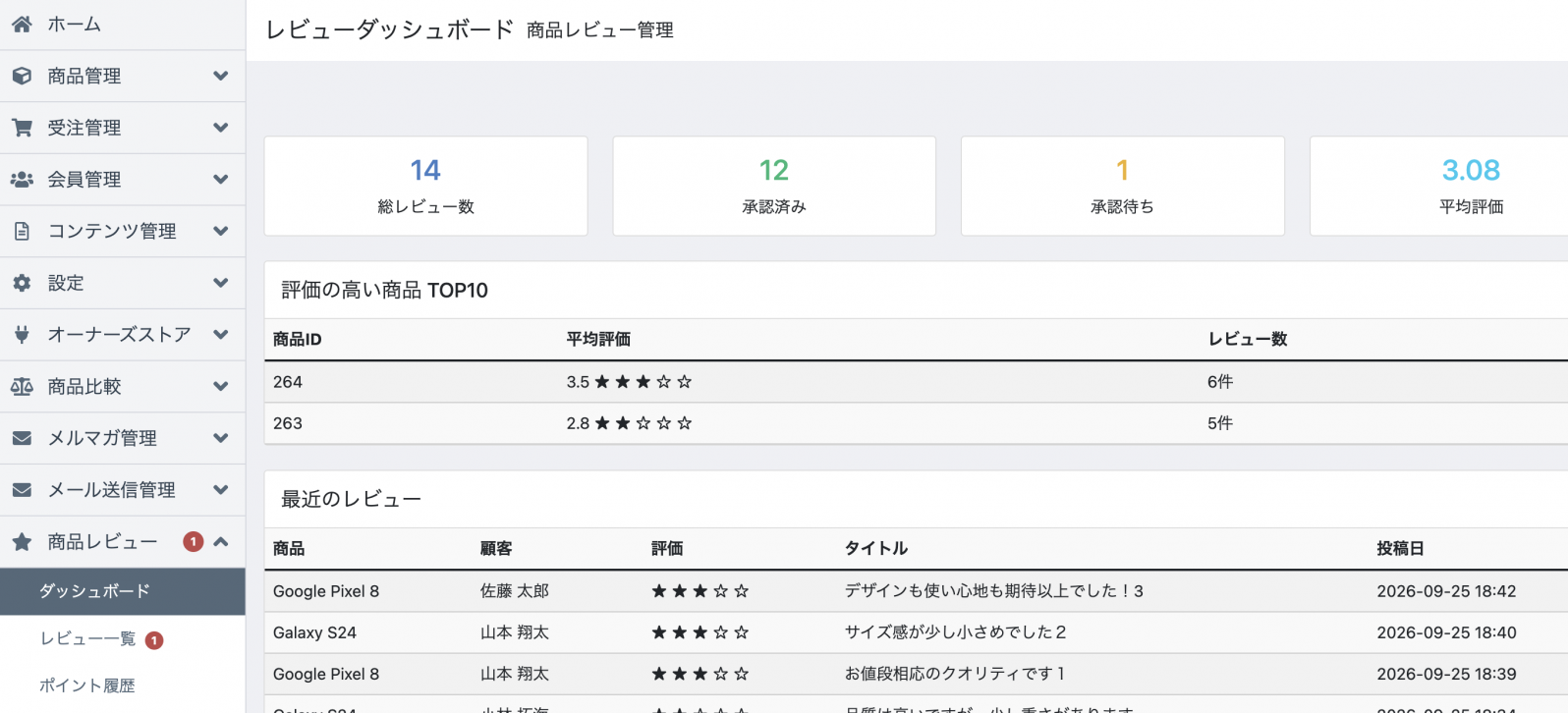Click the 承認済み card showing 12
Image resolution: width=1568 pixels, height=713 pixels.
[x=774, y=186]
